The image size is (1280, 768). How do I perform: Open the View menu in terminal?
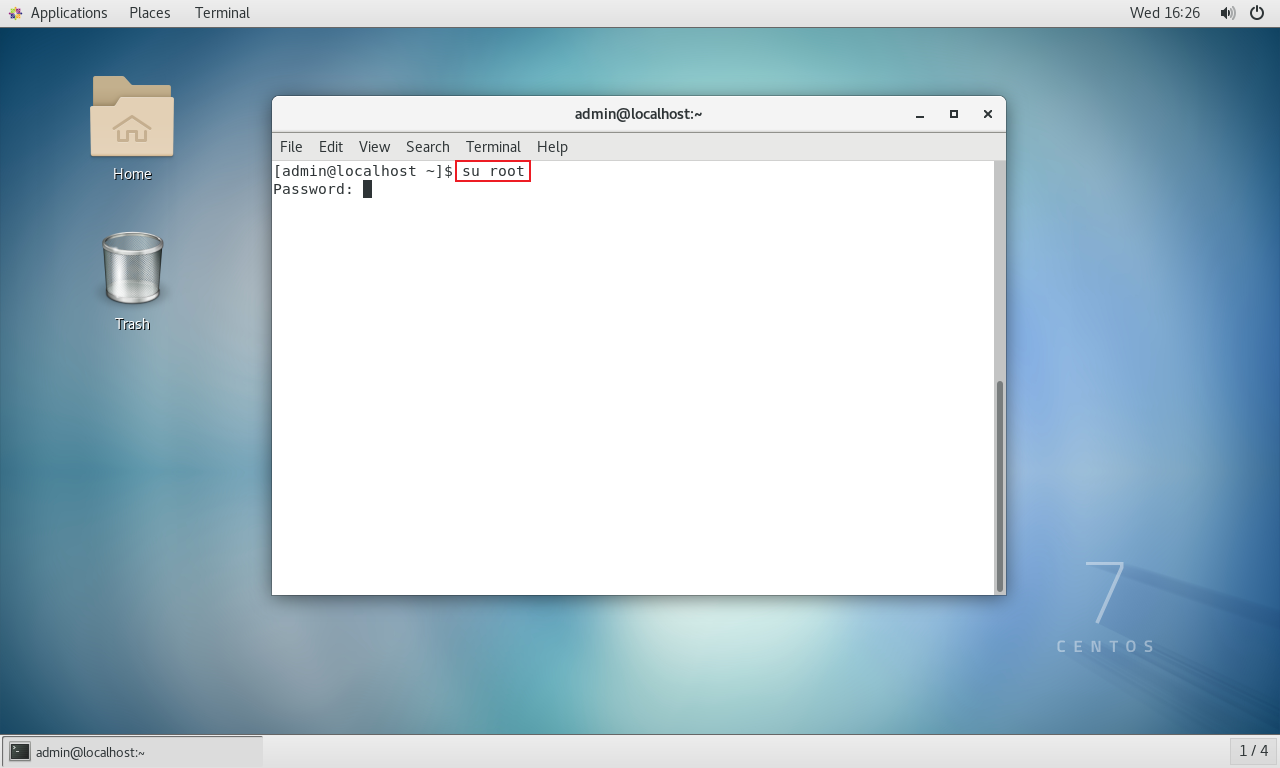coord(374,146)
